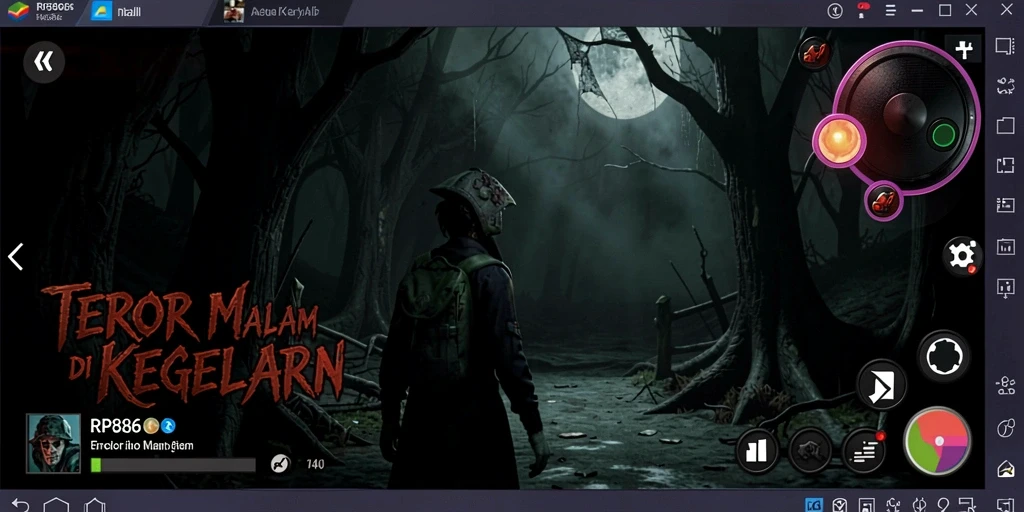Screen dimensions: 1024x512
Task: Click the sidebar icon below the framed chart
Action: click(1005, 287)
